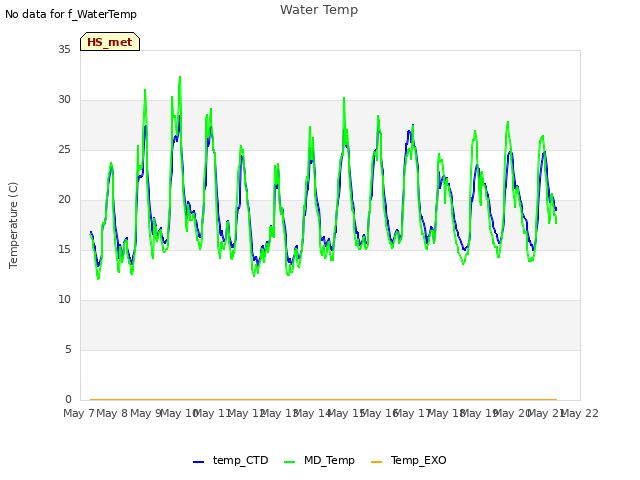Click the y-axis value 30
Image resolution: width=640 pixels, height=480 pixels.
64,100
